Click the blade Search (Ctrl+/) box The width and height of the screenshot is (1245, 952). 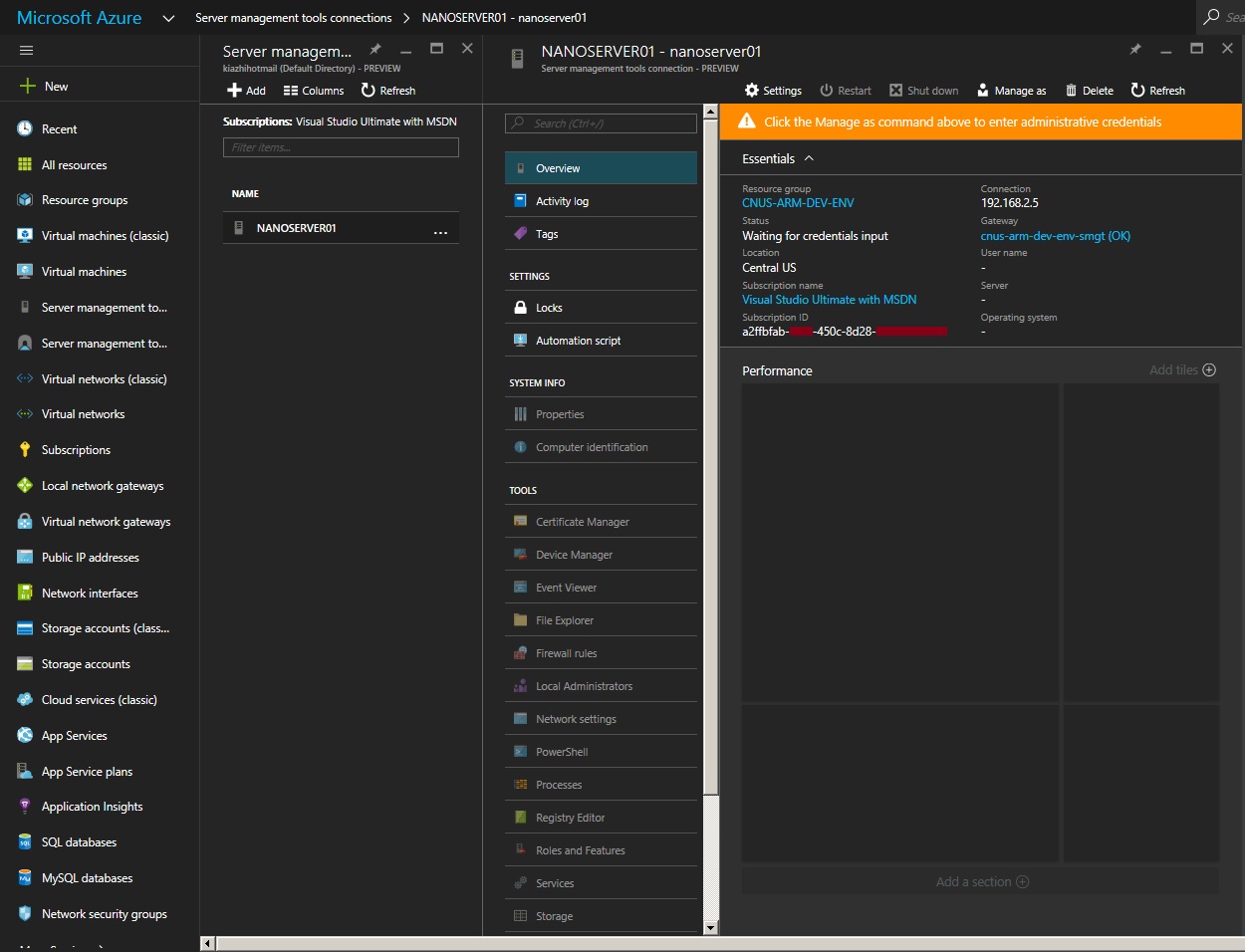tap(601, 123)
